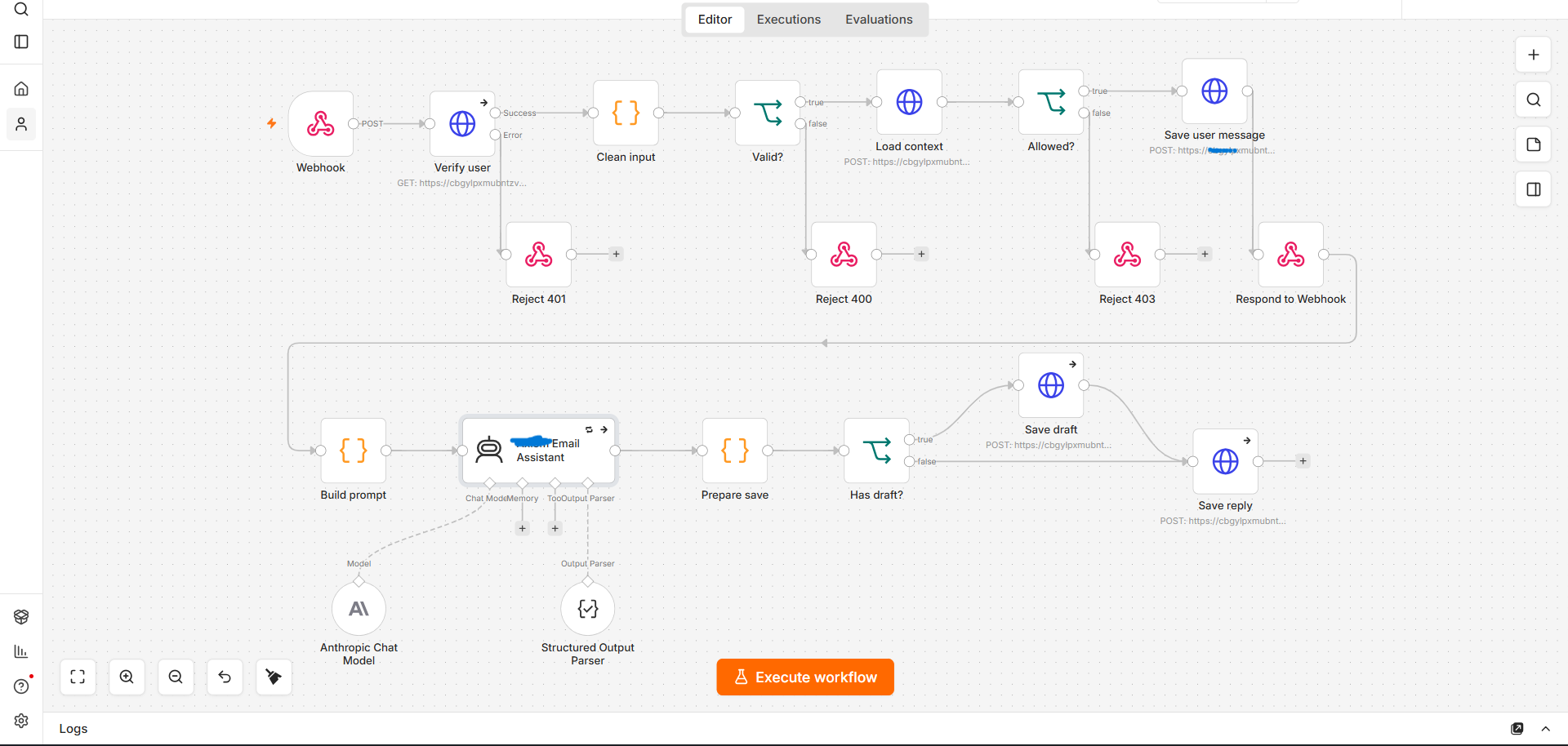Open the Save reply HTTP node
Screen dimensions: 1568x746
coord(1225,461)
